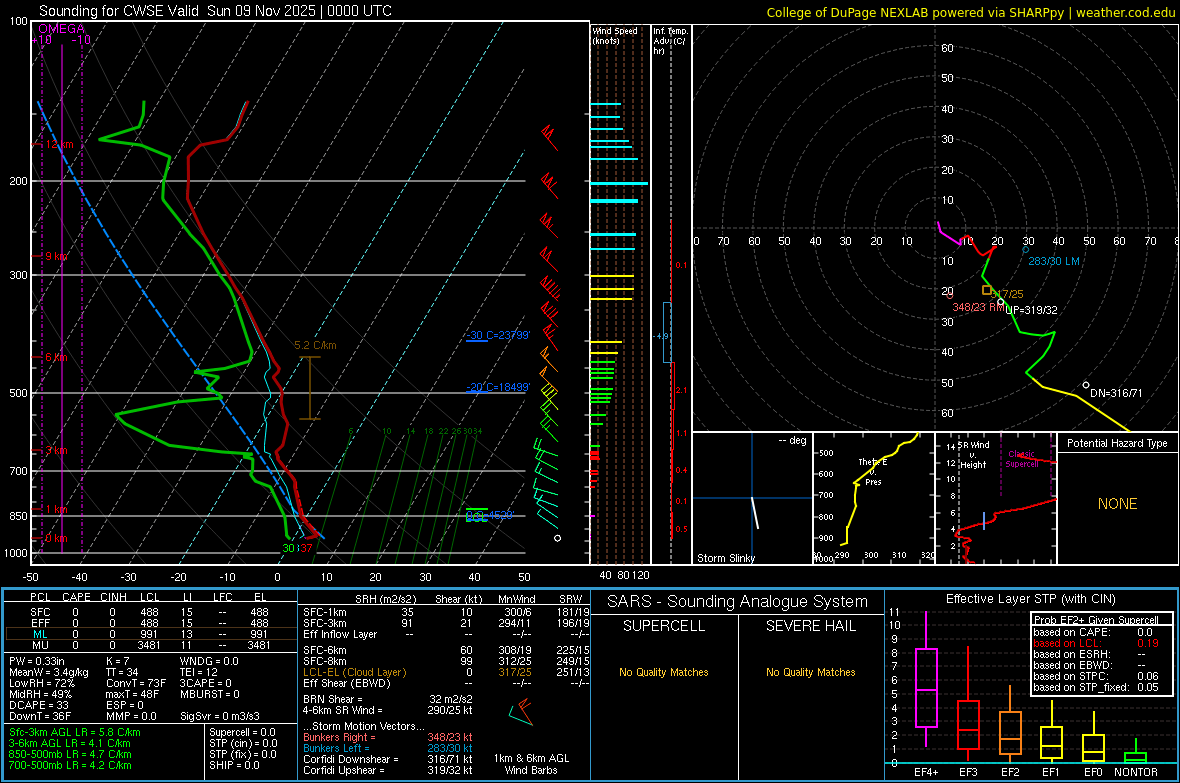Click the STP (cin) = 0.0 value
Viewport: 1180px width, 783px height.
[243, 743]
